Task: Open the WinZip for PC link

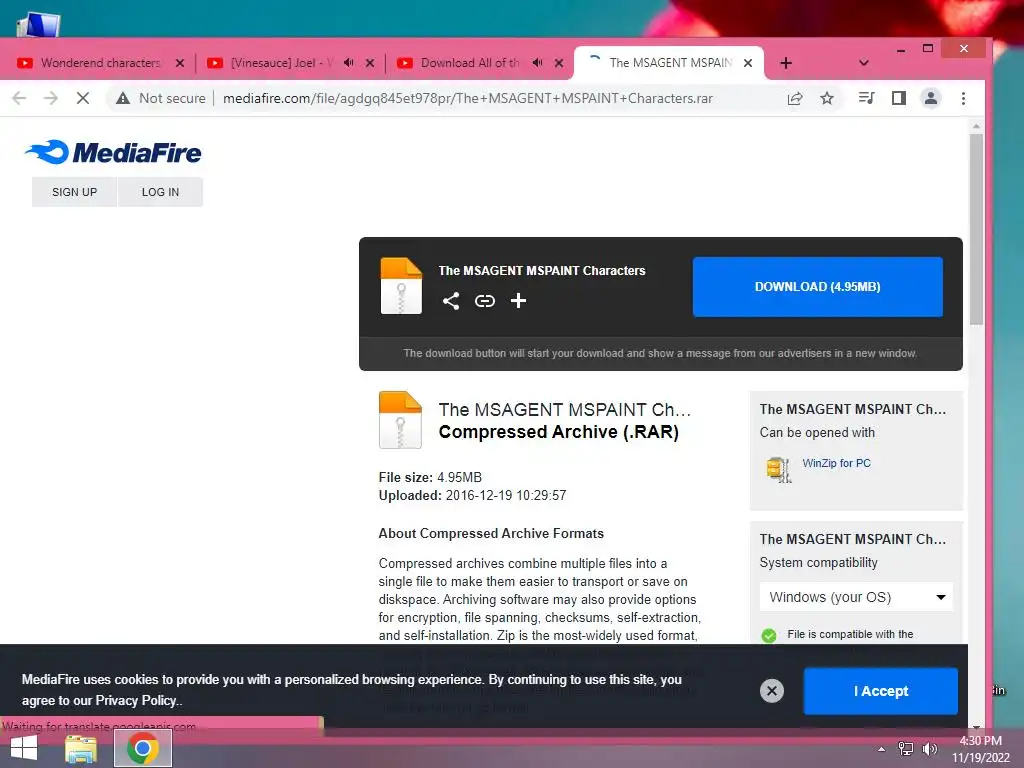Action: pyautogui.click(x=836, y=463)
